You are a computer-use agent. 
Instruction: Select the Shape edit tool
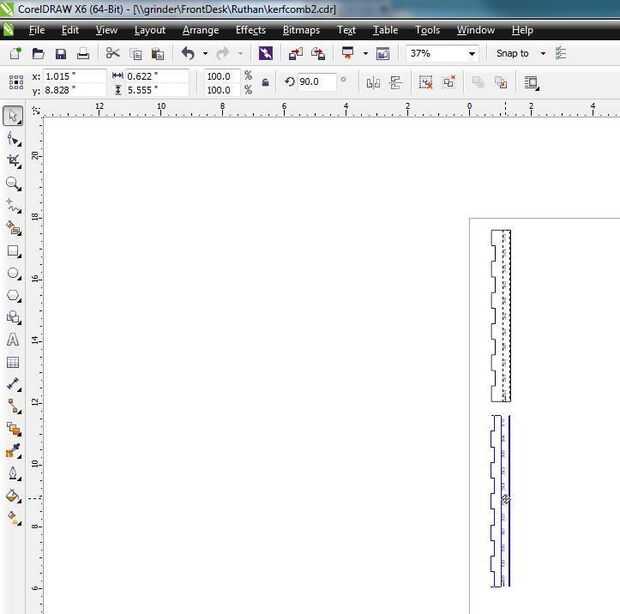coord(13,139)
